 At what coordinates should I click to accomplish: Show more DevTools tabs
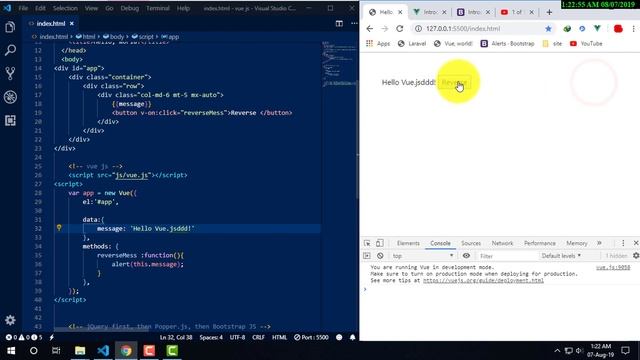click(599, 243)
